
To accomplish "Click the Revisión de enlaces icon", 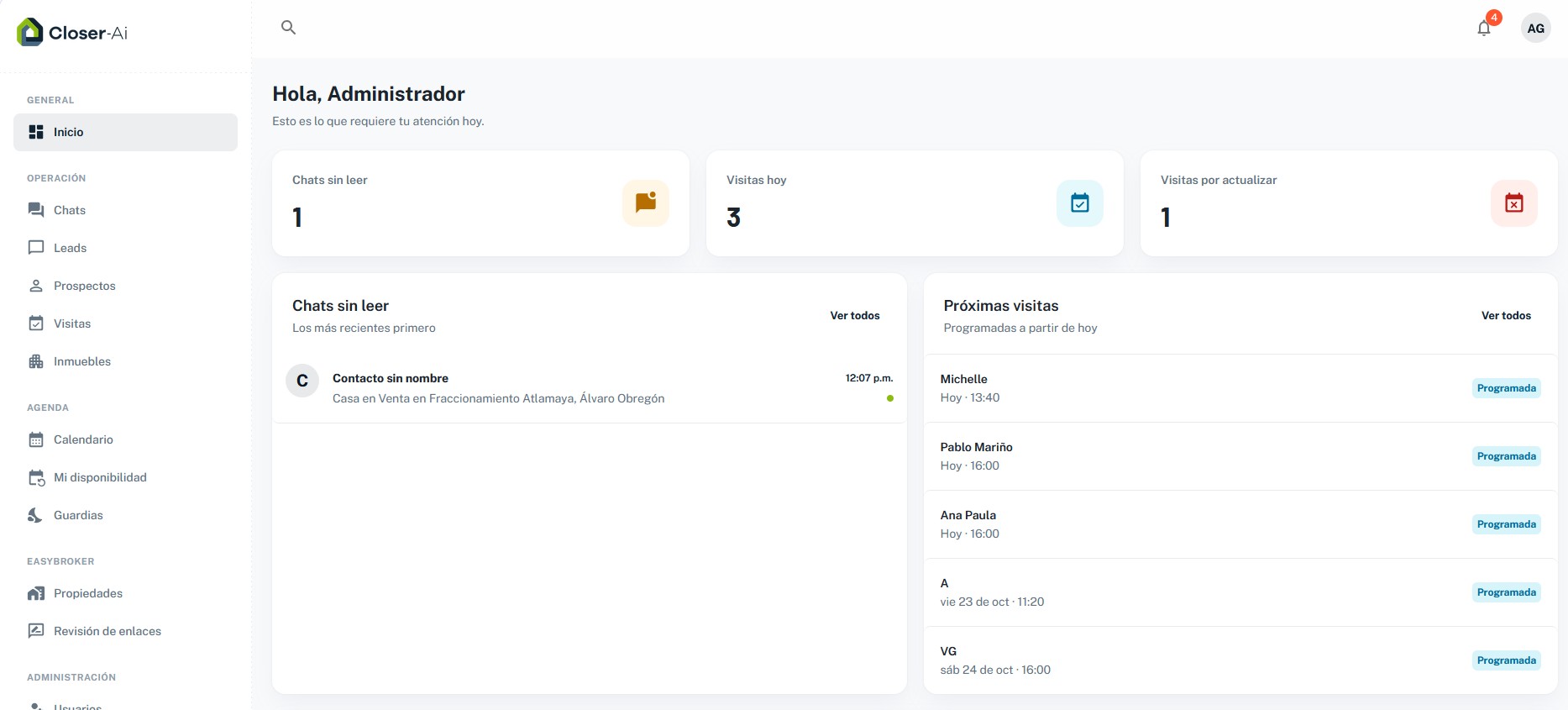I will click(36, 631).
